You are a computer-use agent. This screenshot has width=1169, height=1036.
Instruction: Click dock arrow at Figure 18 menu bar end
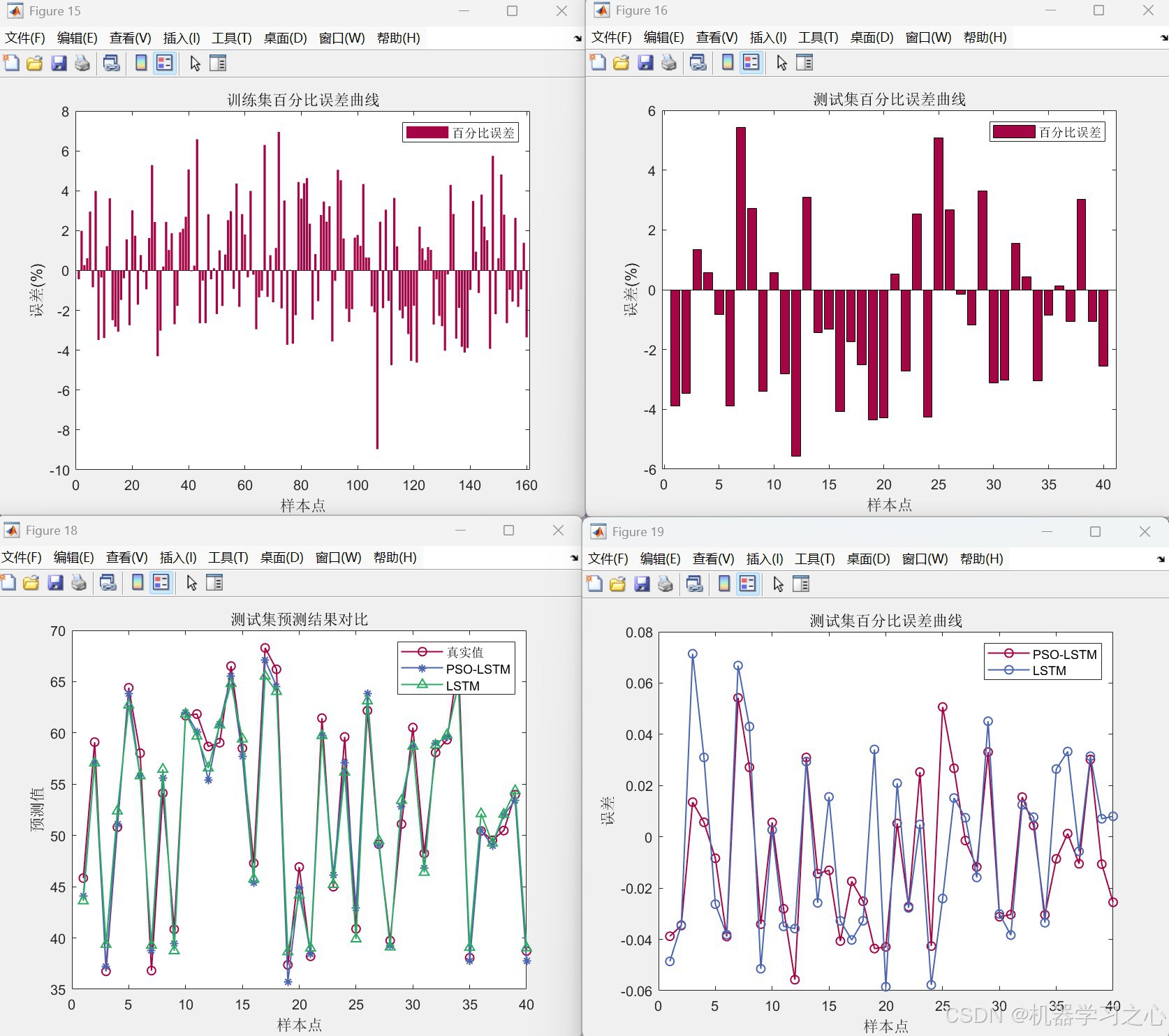(x=574, y=558)
